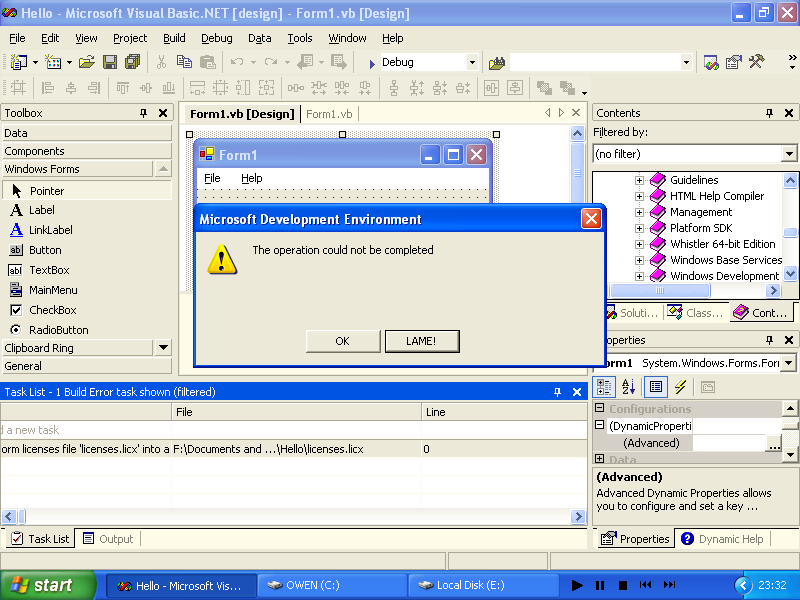Open the Build menu
This screenshot has width=800, height=600.
pyautogui.click(x=174, y=38)
